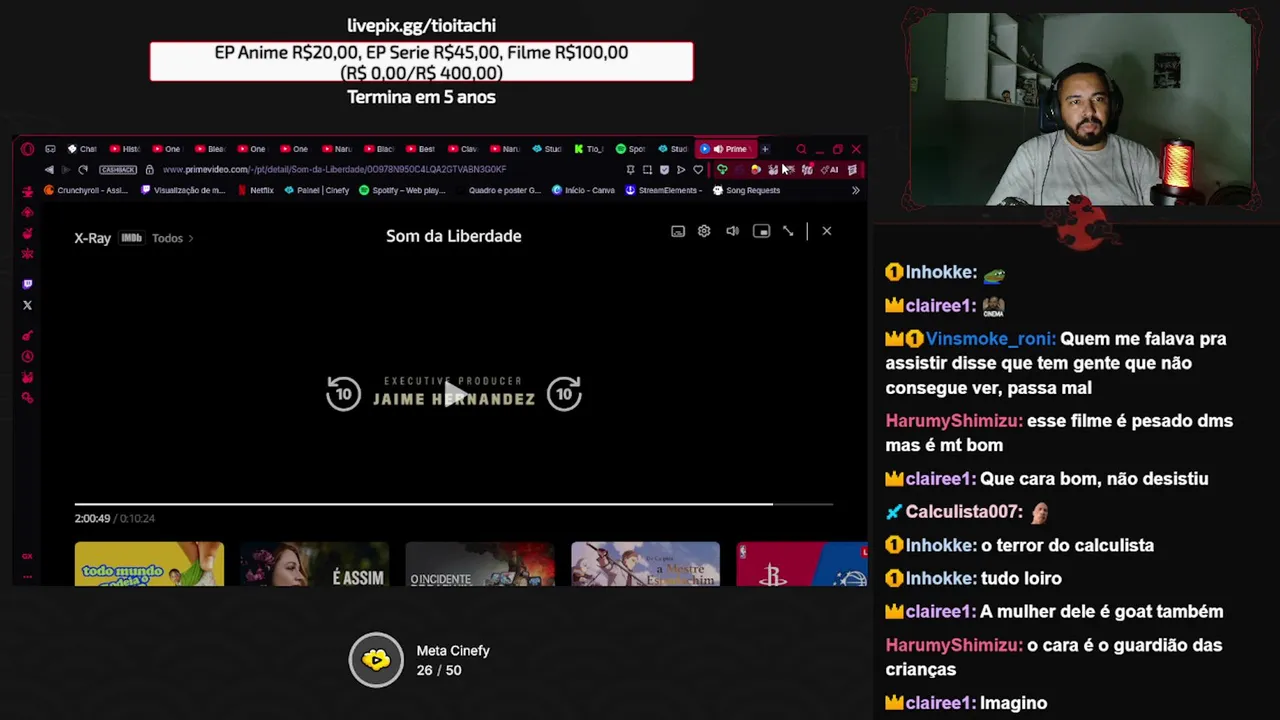Screen dimensions: 1280x720
Task: Skip forward 10 seconds in player
Action: pos(564,394)
